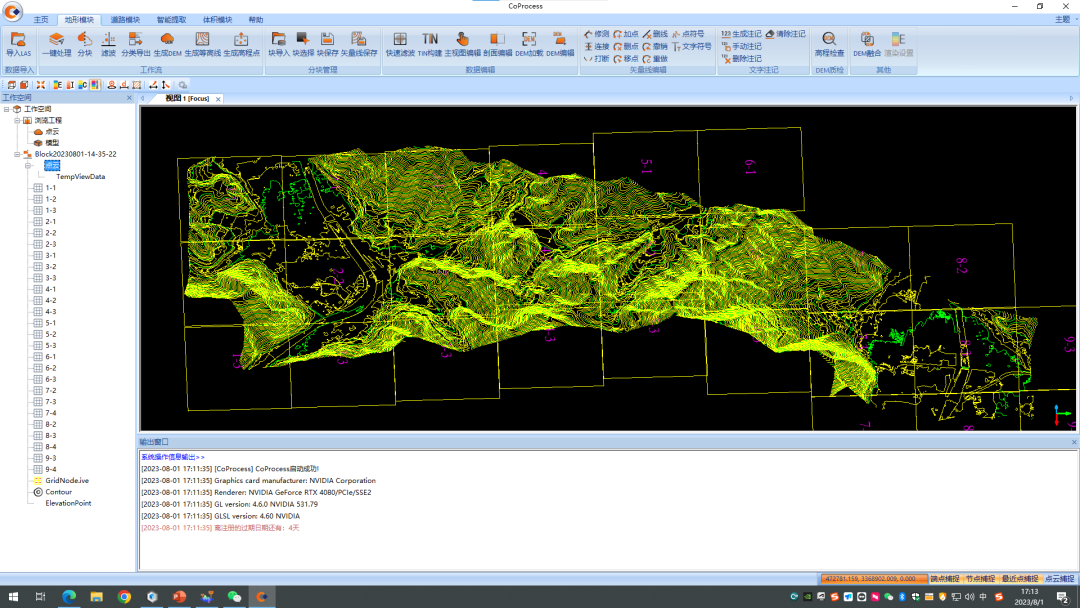This screenshot has width=1080, height=608.
Task: Collapse the 工作空间 root tree node
Action: (x=7, y=109)
